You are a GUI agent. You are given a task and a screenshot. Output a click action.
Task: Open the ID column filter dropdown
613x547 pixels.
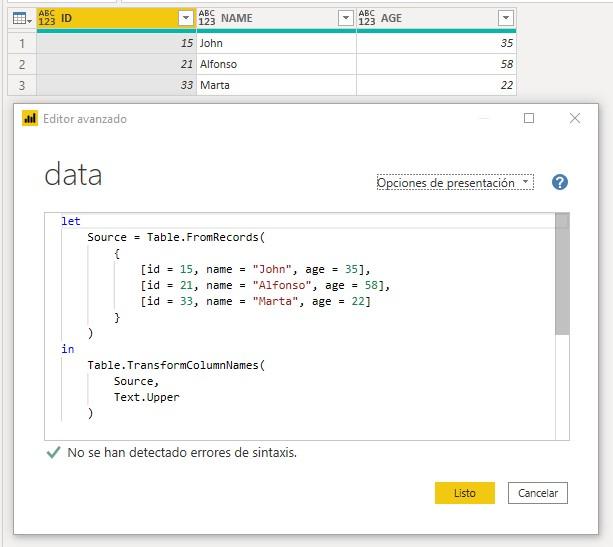(186, 18)
